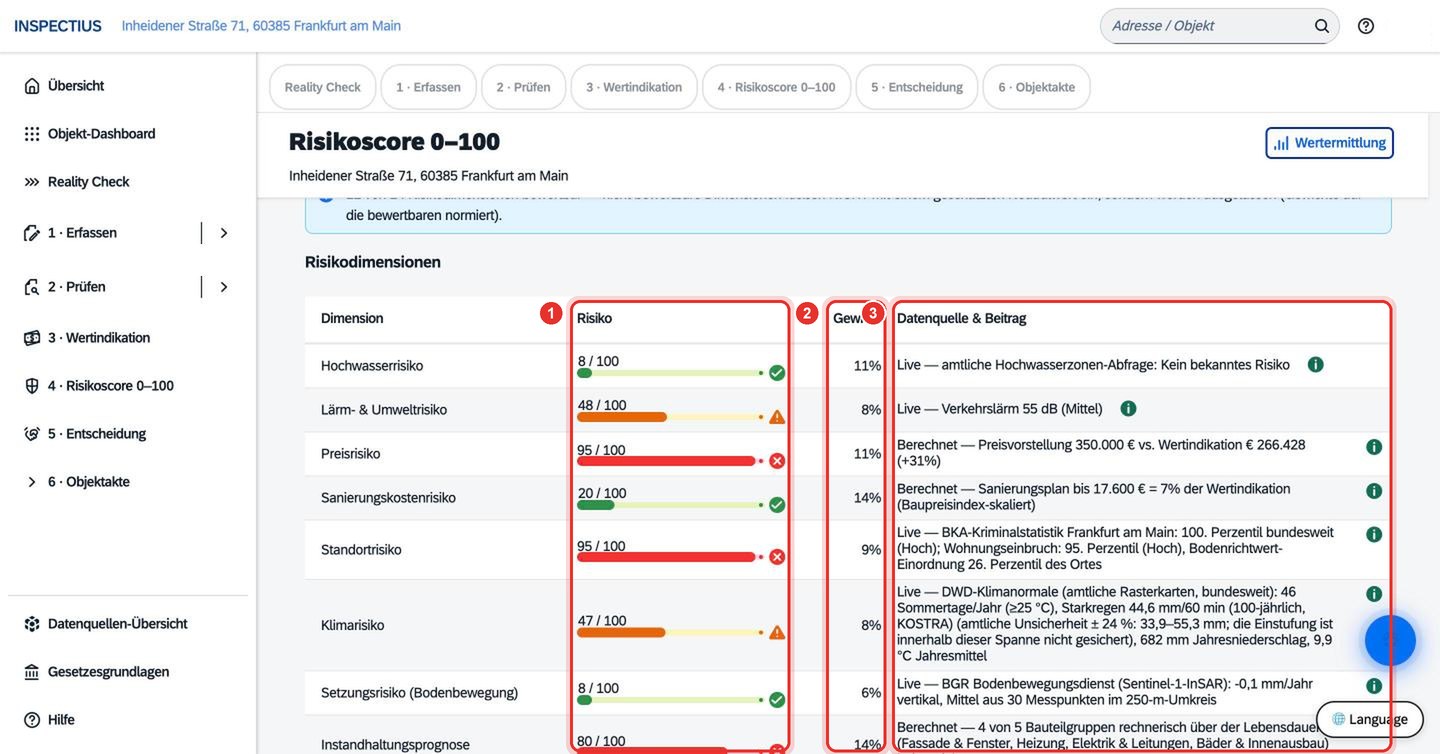Open Übersicht in the sidebar
Screen dimensions: 1440x754
(128, 86)
